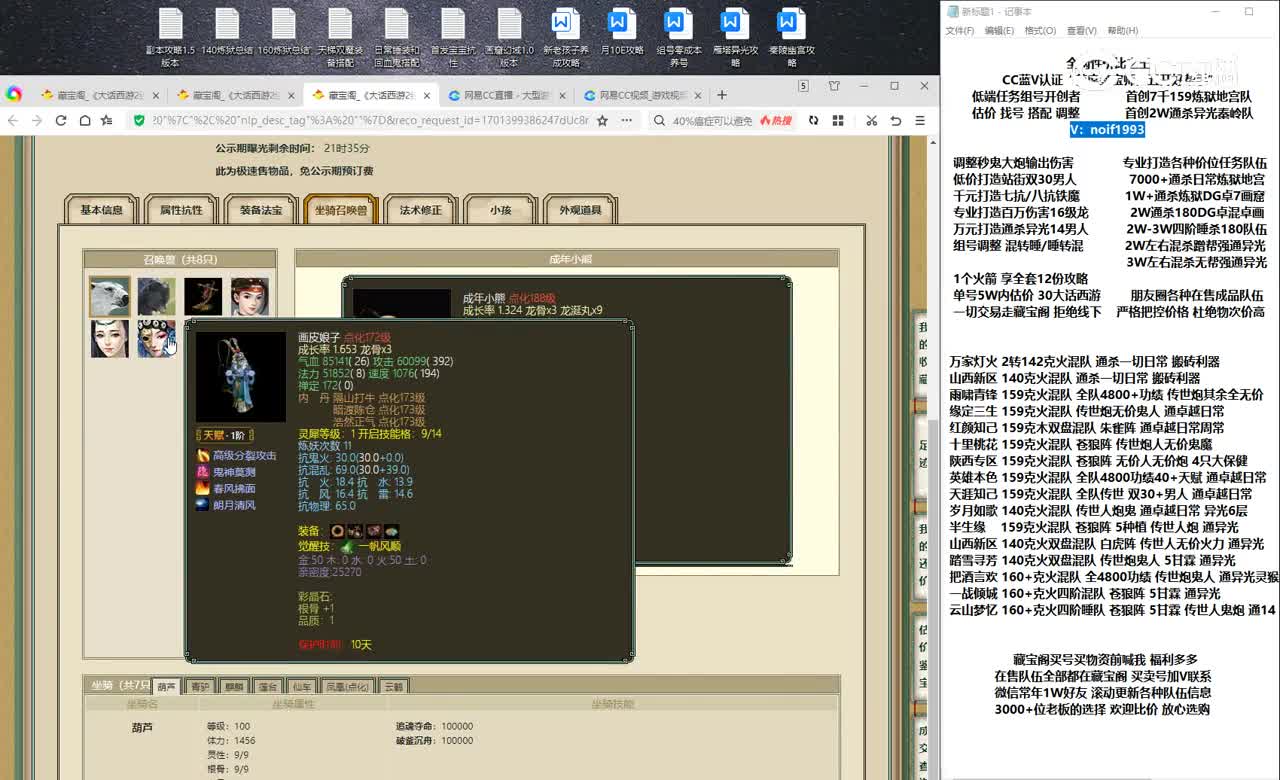Image resolution: width=1280 pixels, height=780 pixels.
Task: Open the 首发宝宝抗性 desktop file
Action: (453, 37)
